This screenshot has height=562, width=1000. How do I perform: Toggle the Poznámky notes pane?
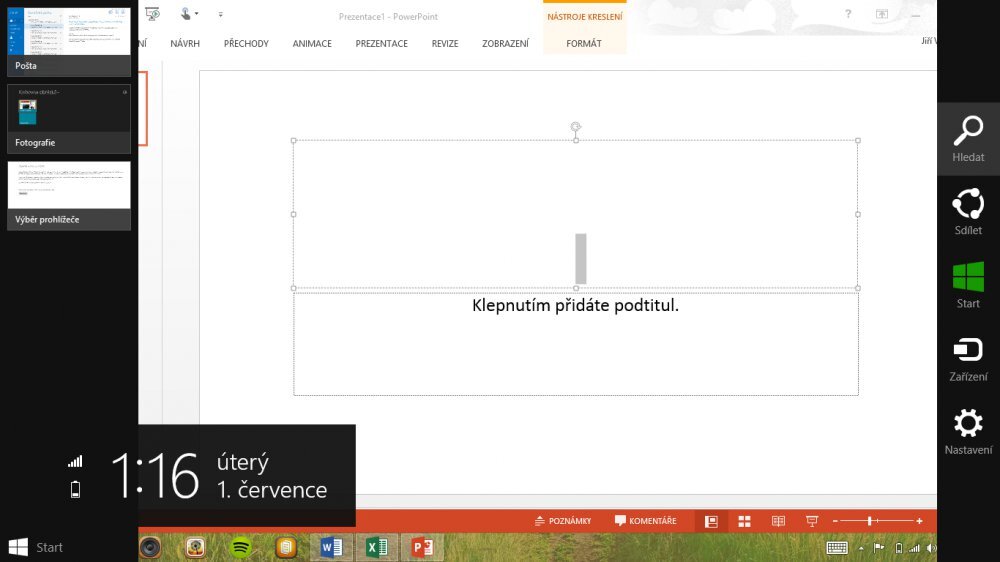point(563,521)
